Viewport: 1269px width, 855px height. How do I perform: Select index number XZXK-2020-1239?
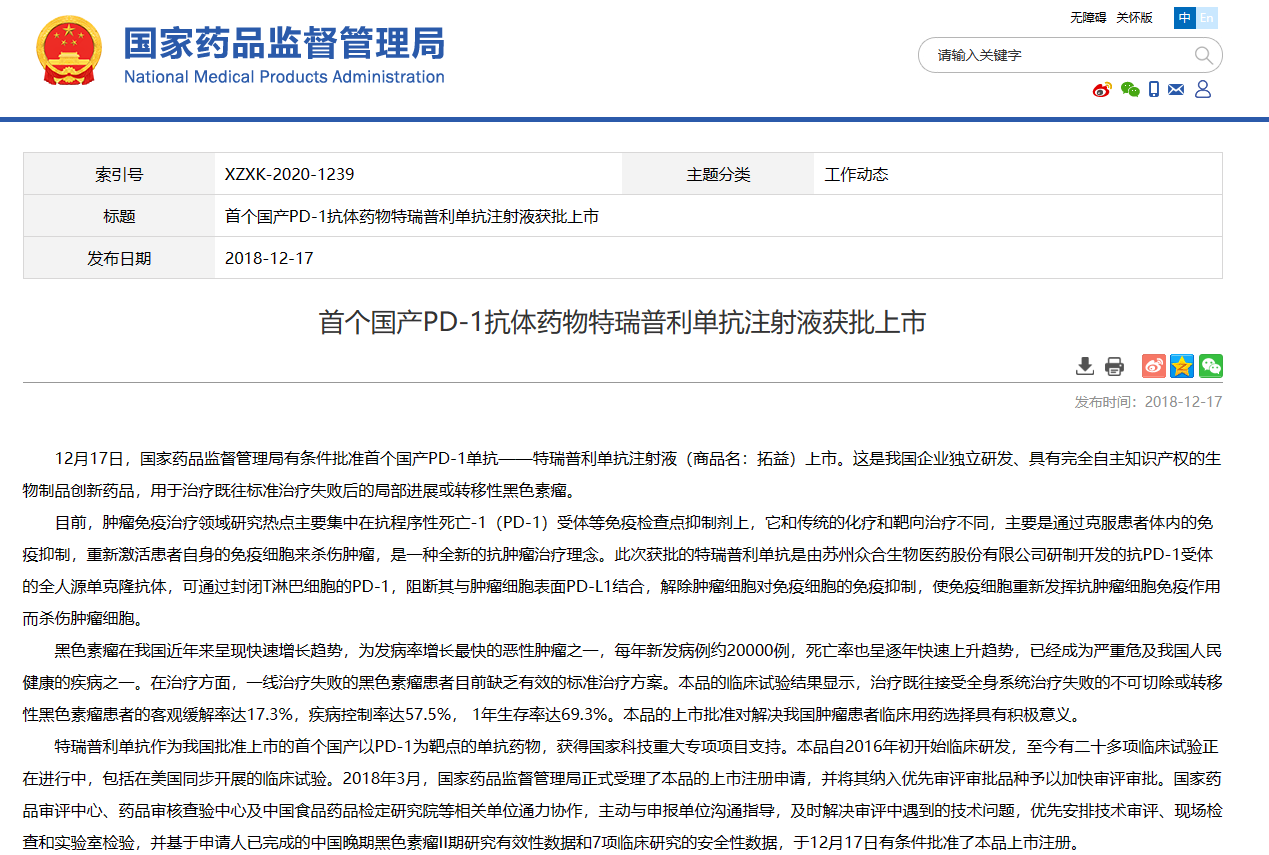coord(290,174)
